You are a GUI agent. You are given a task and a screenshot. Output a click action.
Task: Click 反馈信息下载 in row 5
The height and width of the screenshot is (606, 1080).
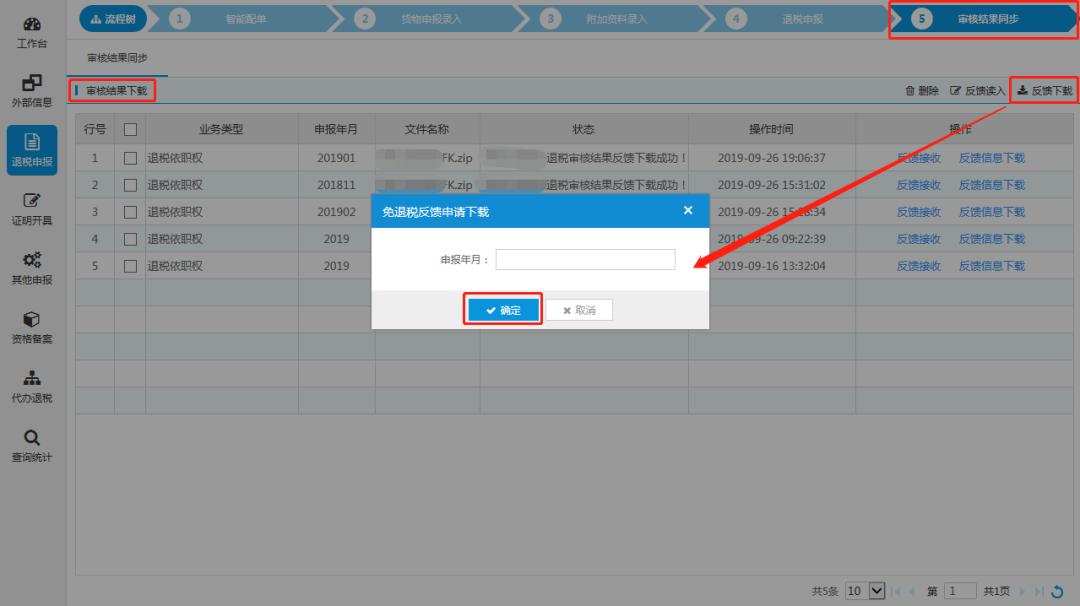[x=992, y=266]
